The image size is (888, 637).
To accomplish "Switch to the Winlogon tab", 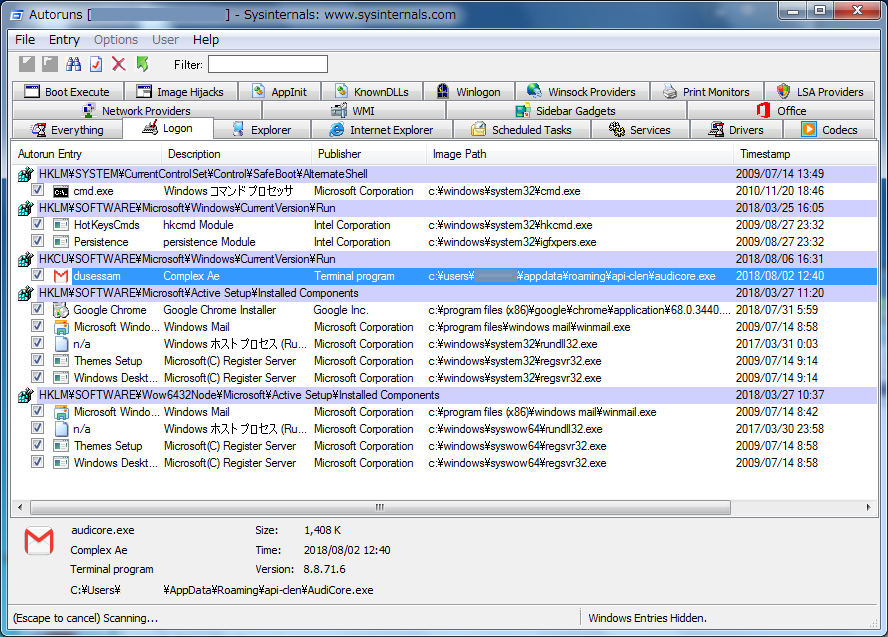I will click(x=469, y=92).
